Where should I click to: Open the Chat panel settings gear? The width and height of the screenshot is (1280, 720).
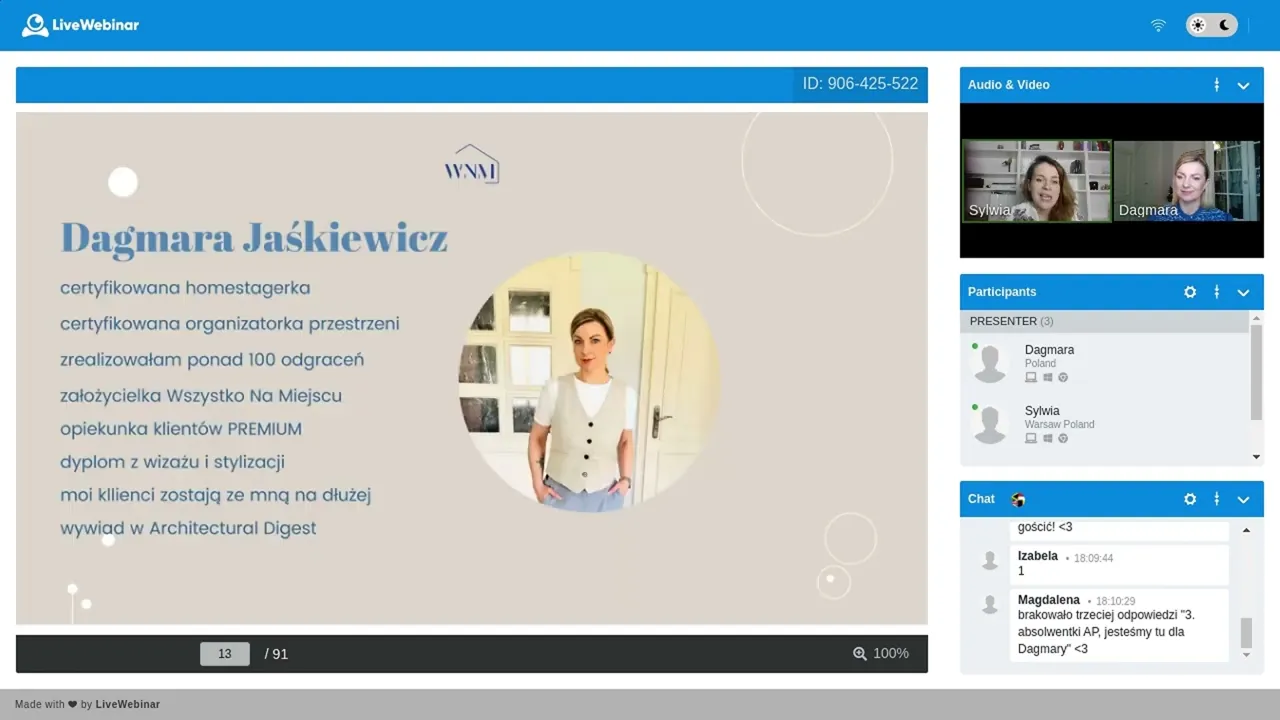point(1190,499)
